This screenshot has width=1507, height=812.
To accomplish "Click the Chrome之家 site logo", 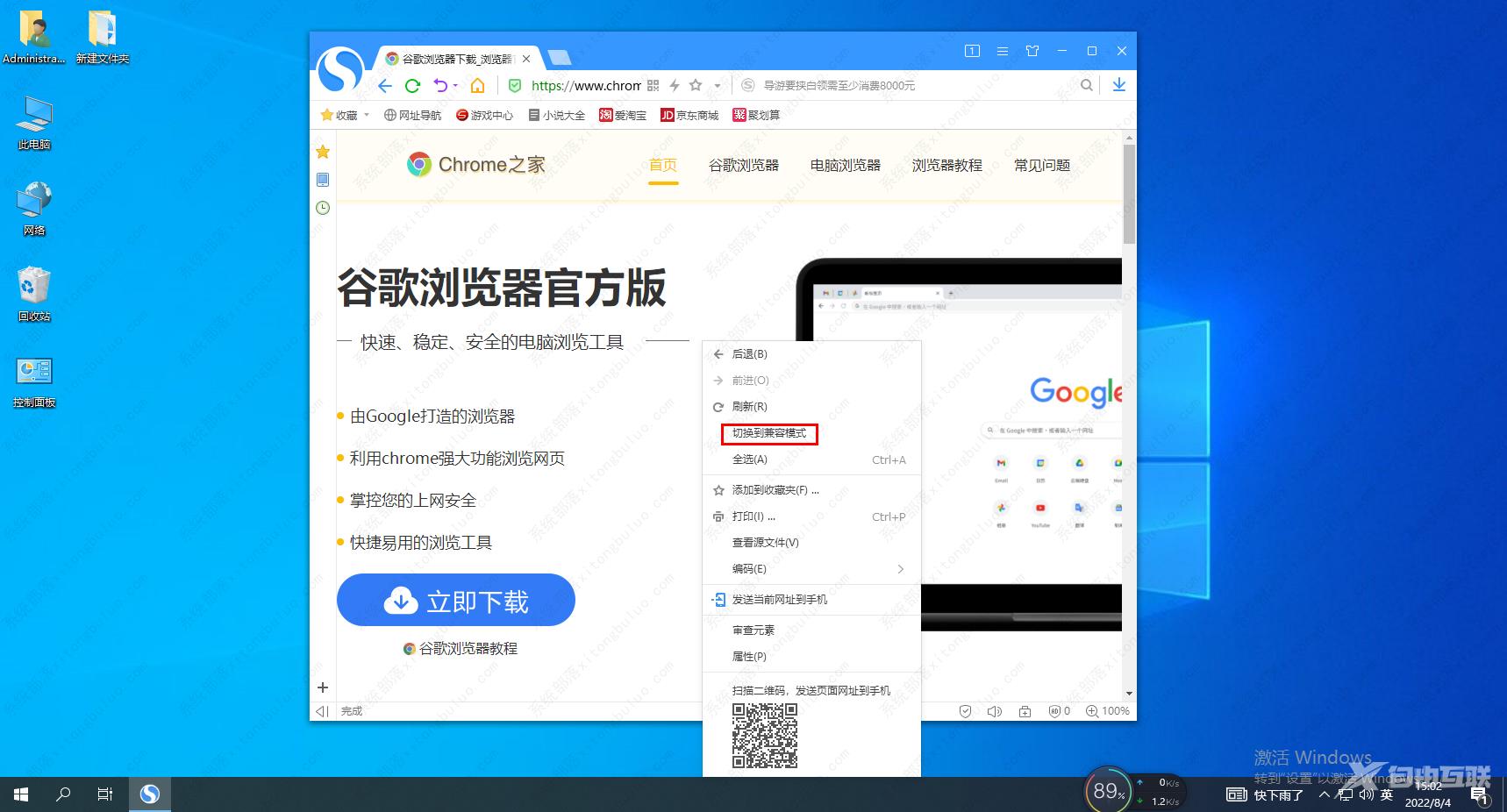I will pyautogui.click(x=476, y=165).
